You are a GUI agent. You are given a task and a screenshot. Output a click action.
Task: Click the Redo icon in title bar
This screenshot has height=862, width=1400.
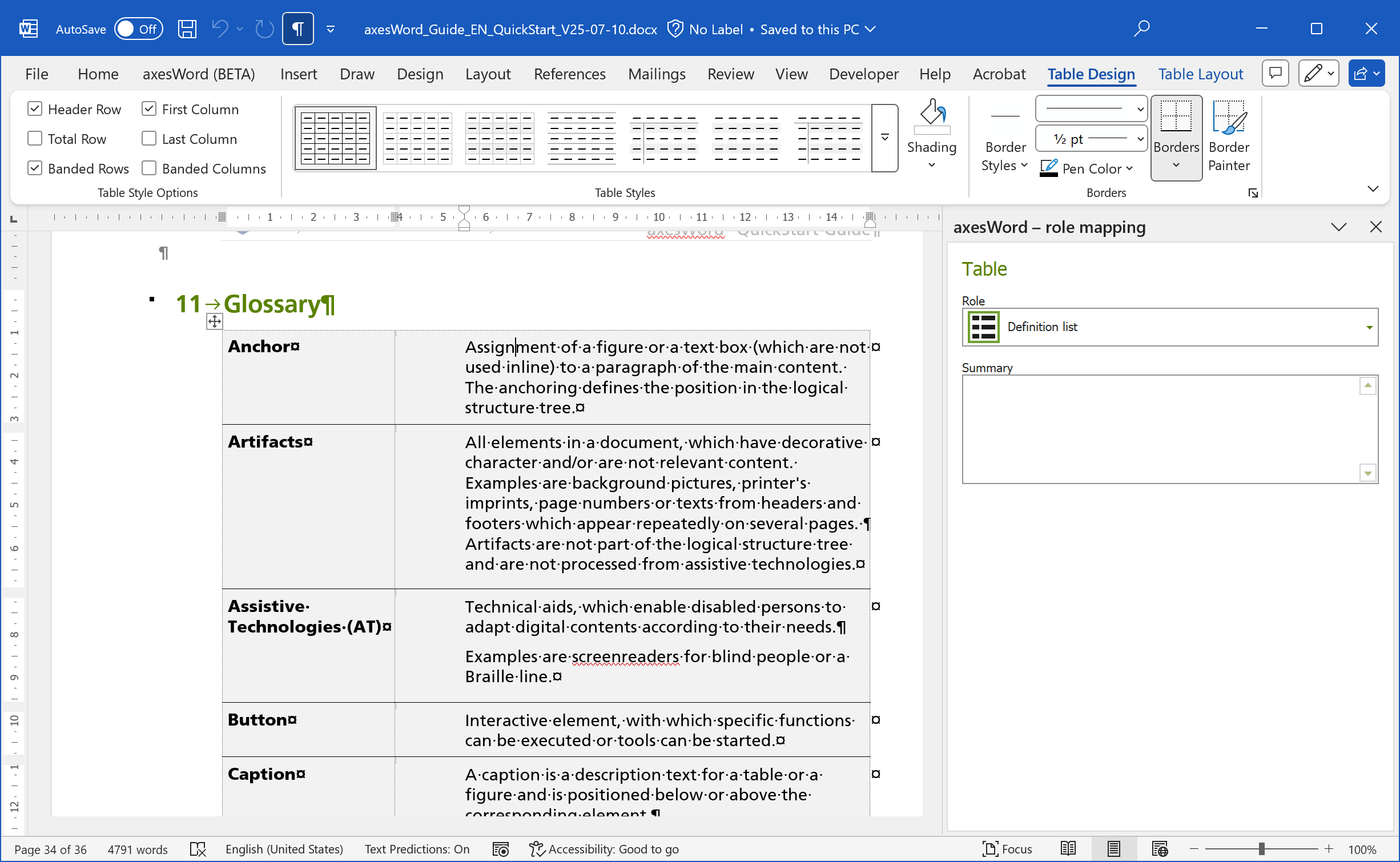coord(264,29)
